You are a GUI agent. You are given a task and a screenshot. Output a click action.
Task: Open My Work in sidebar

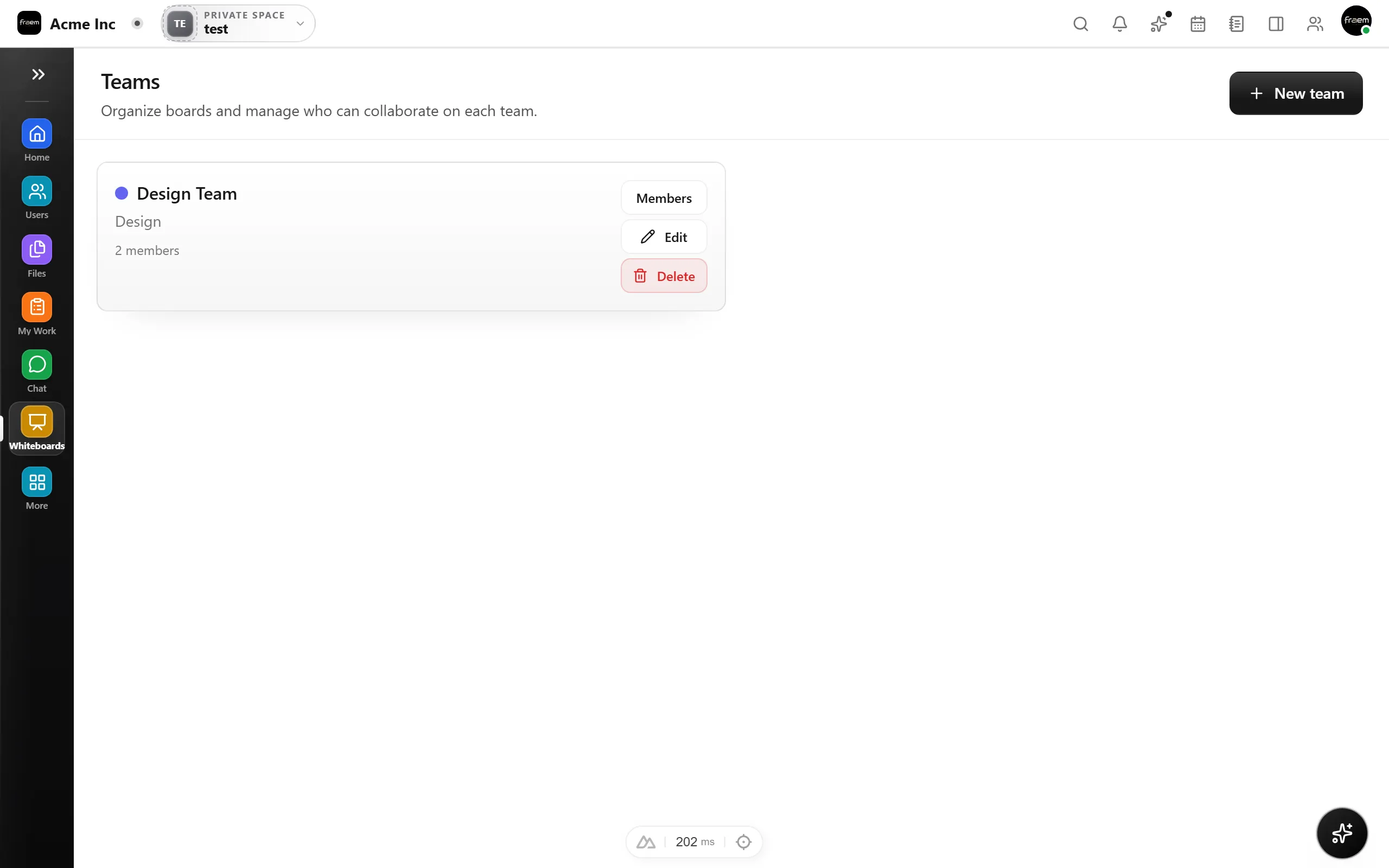37,314
